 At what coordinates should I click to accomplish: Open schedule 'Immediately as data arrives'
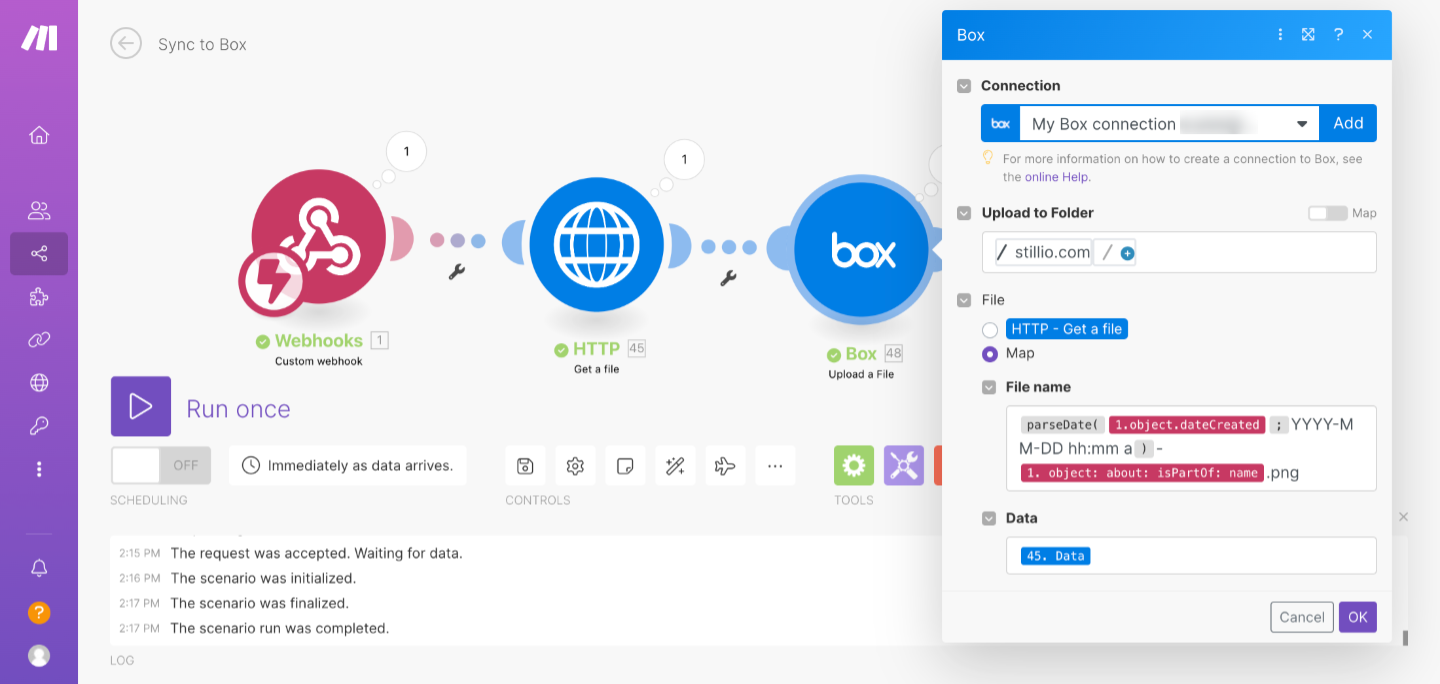tap(348, 466)
